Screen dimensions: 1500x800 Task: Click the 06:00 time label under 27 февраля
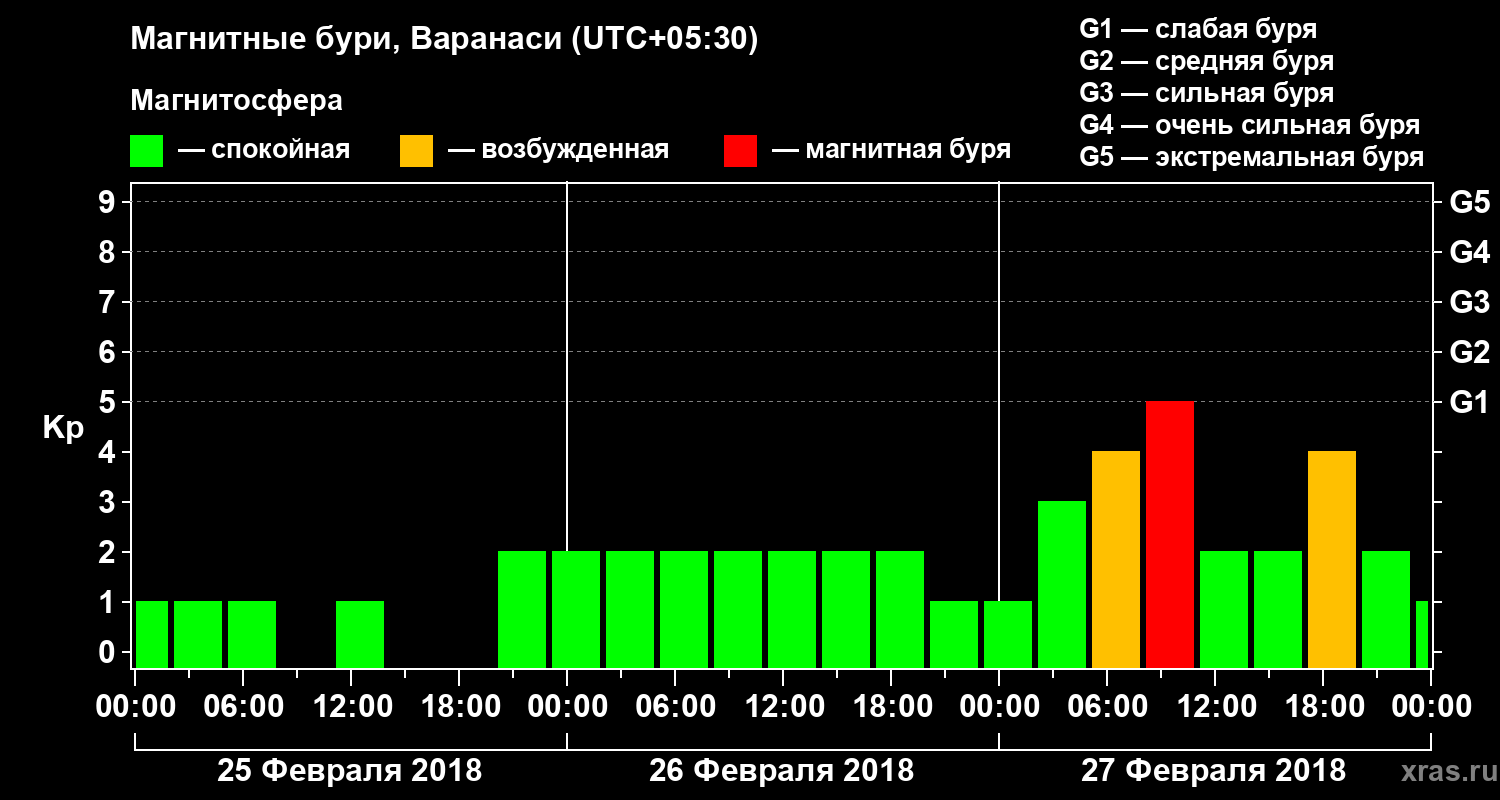click(1106, 707)
